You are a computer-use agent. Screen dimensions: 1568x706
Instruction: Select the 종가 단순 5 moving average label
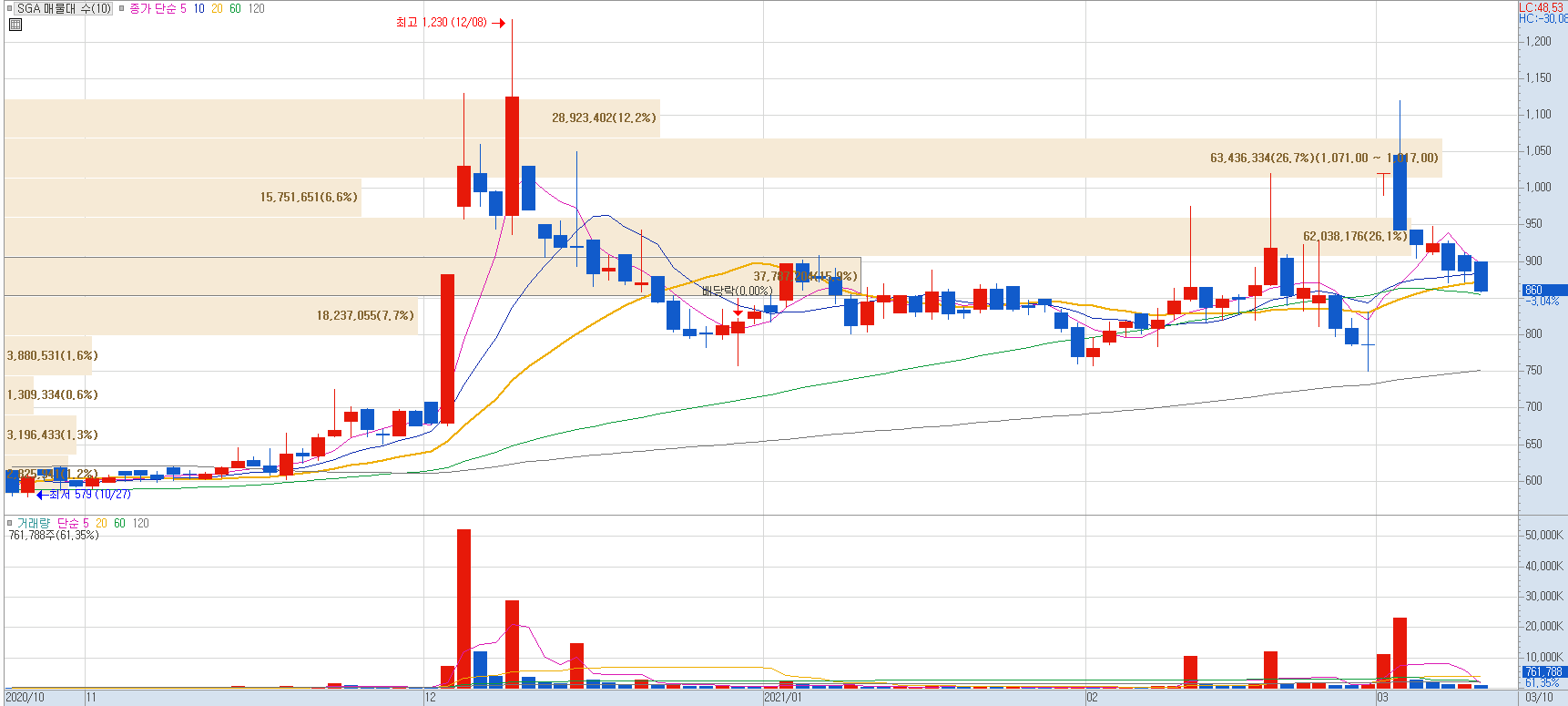point(158,8)
